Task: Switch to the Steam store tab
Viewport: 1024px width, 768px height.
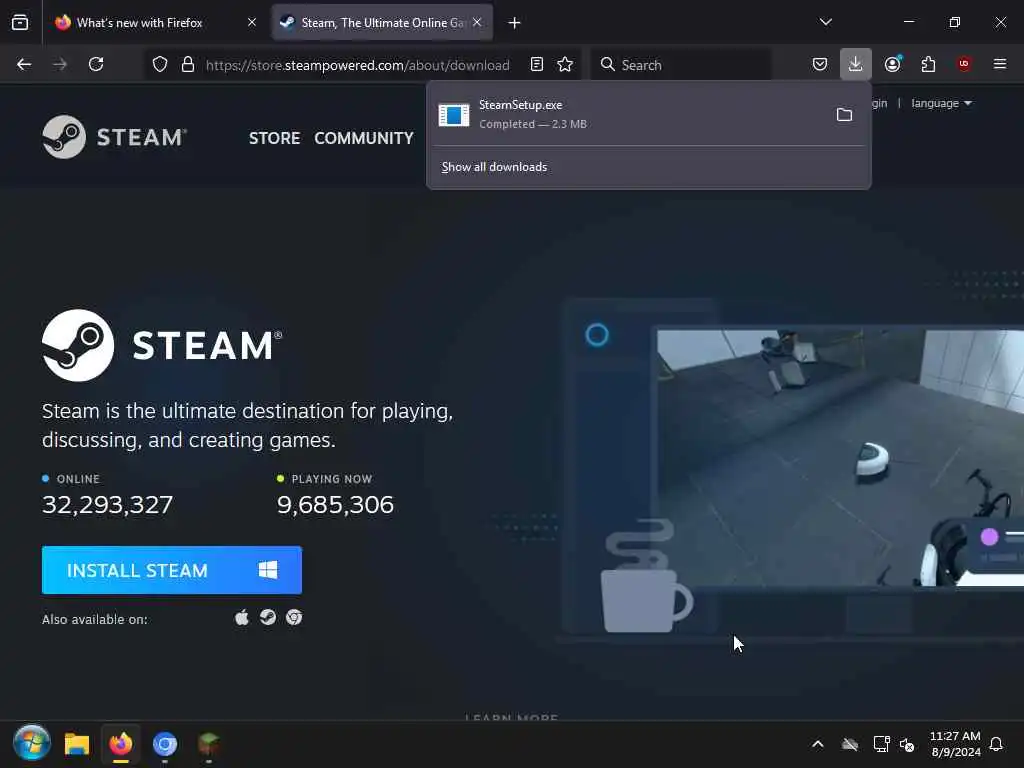Action: pyautogui.click(x=382, y=23)
